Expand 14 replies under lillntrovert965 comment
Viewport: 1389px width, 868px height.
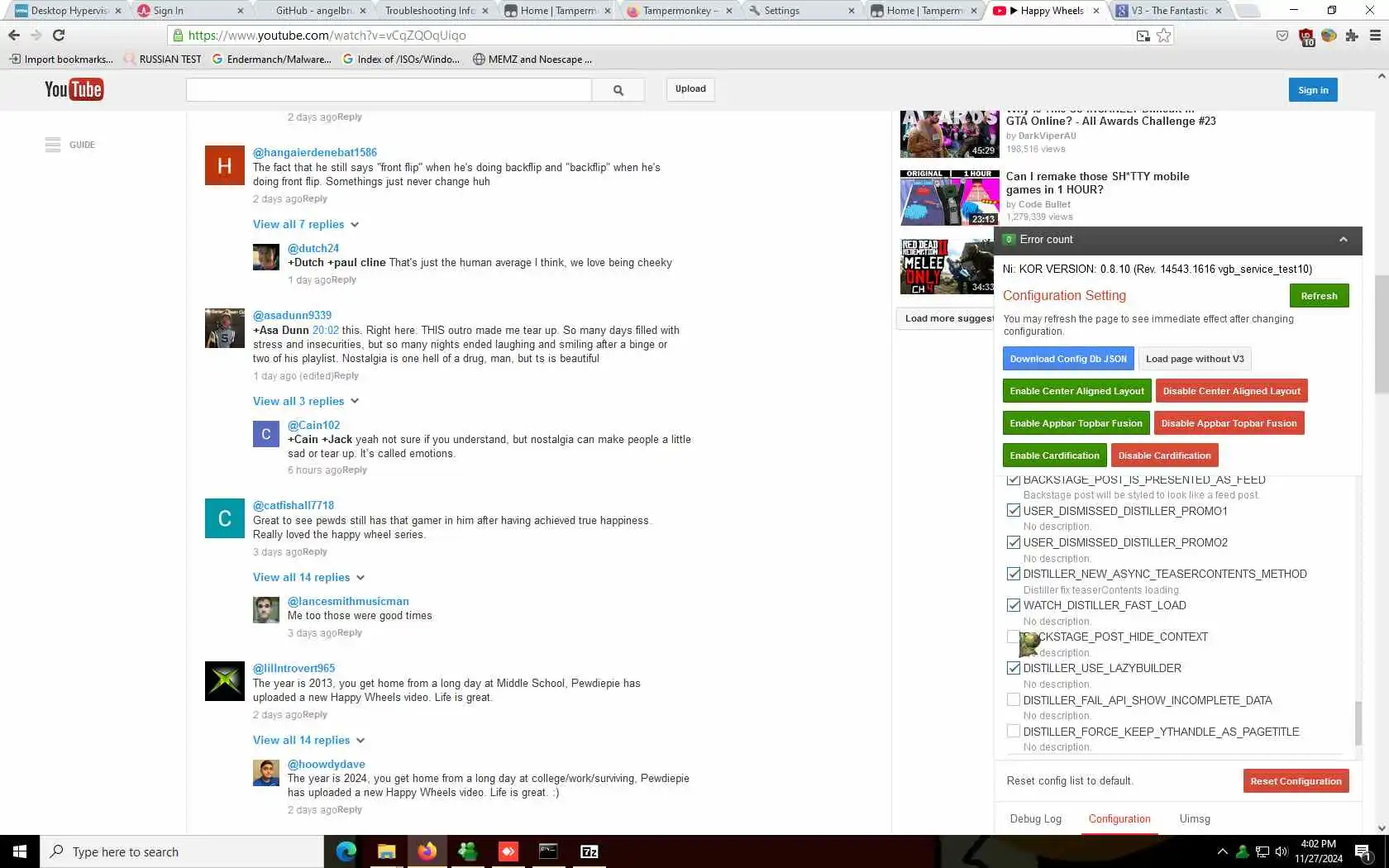(309, 741)
